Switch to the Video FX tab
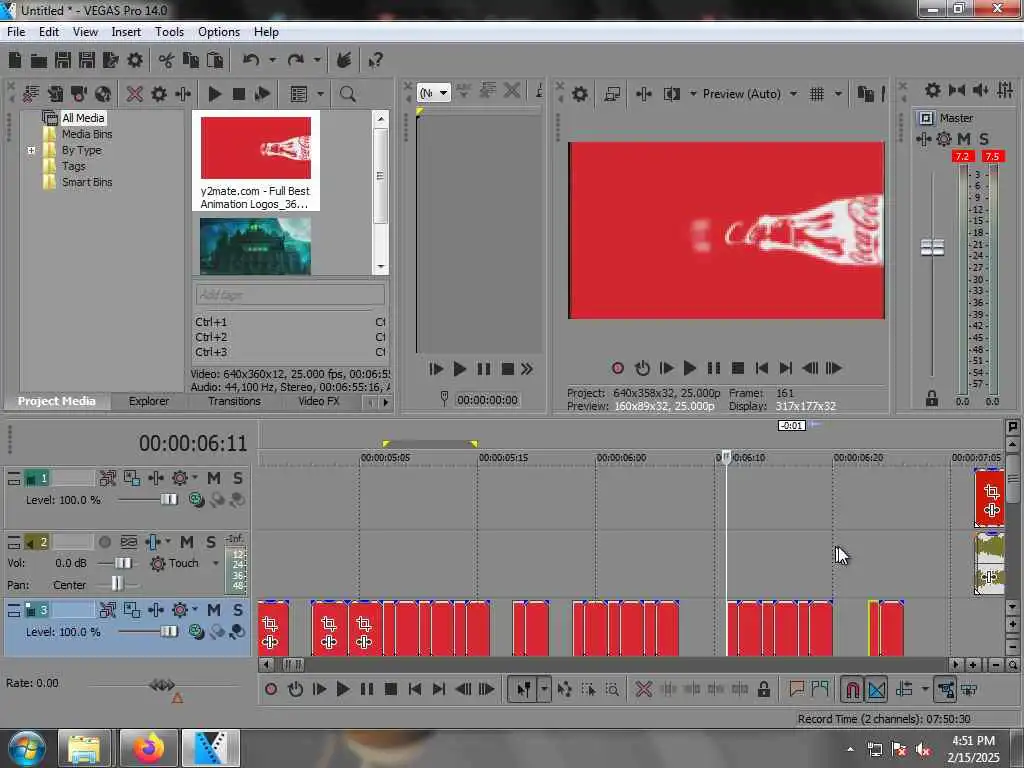 coord(319,402)
